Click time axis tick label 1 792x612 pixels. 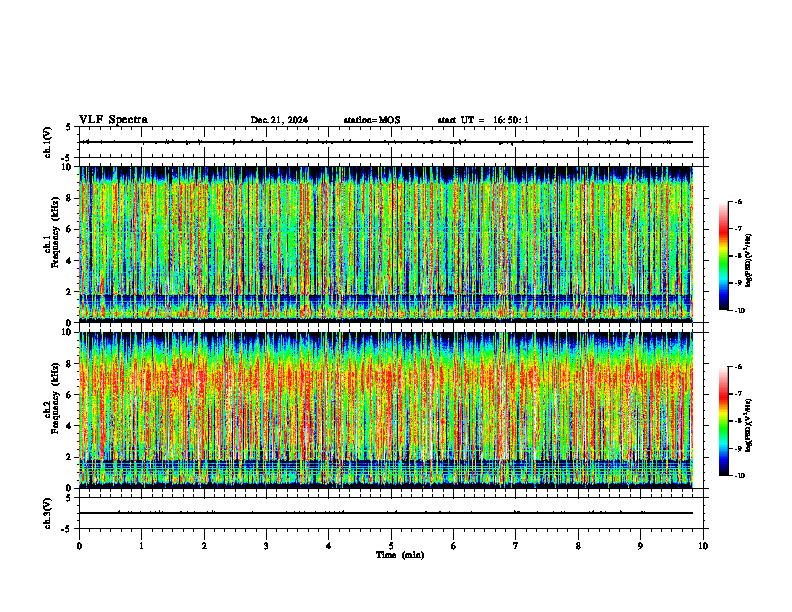[x=141, y=546]
